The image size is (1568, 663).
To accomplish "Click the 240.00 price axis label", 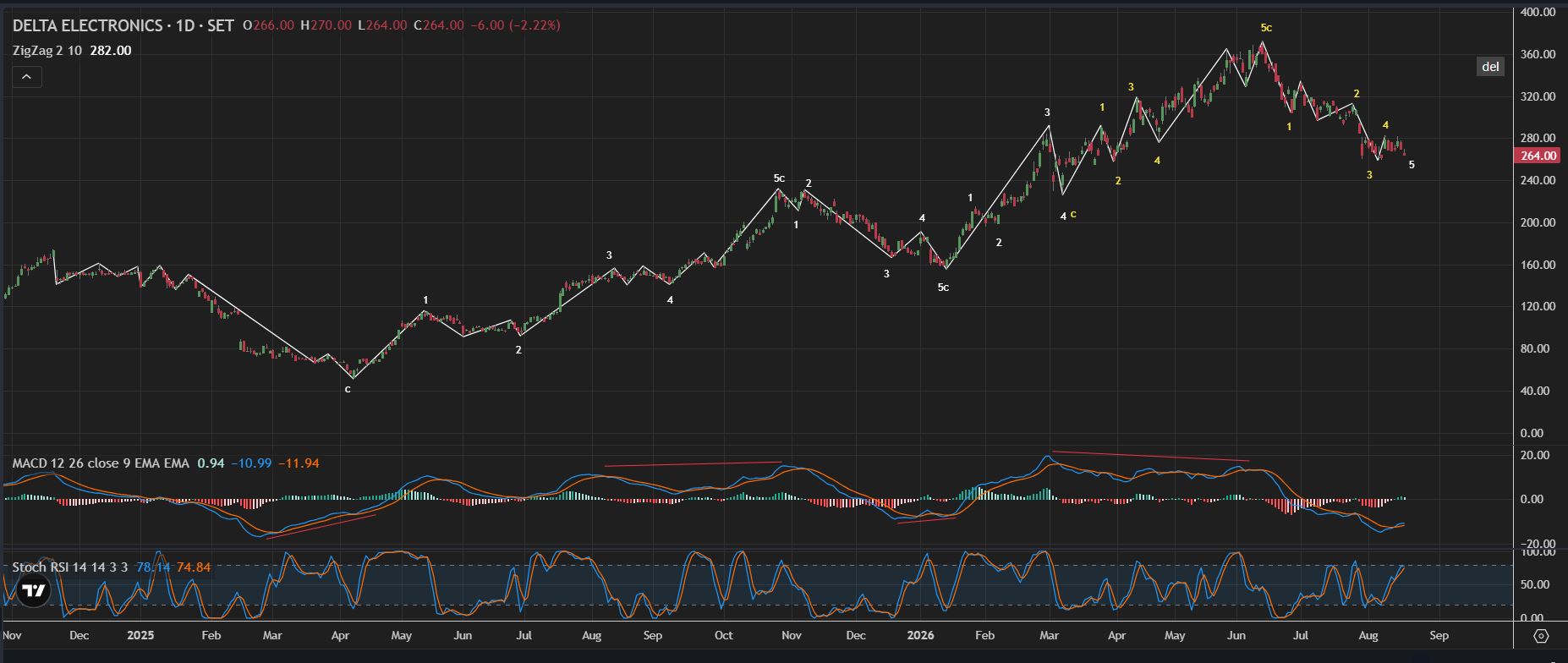I will (1538, 181).
